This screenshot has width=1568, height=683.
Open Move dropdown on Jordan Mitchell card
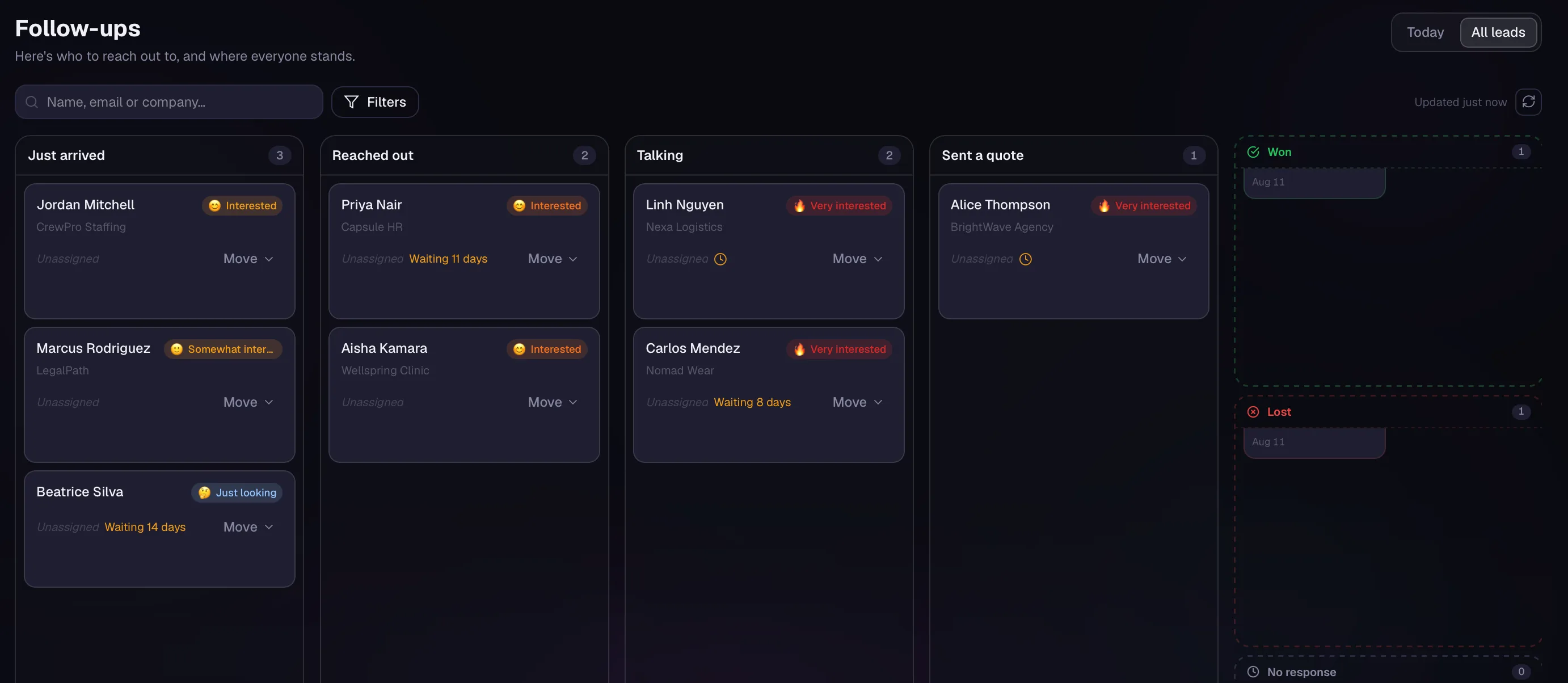click(248, 259)
